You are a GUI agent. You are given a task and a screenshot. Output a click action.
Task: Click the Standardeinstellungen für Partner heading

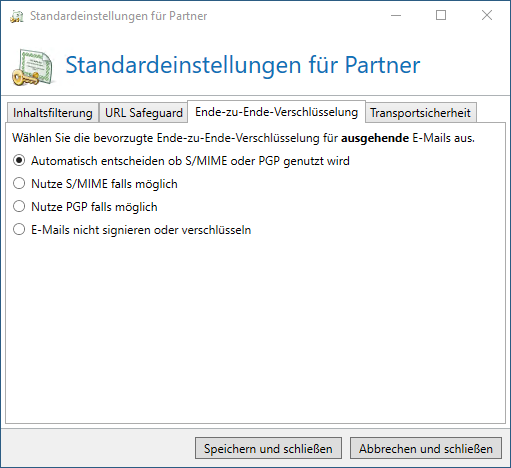243,65
